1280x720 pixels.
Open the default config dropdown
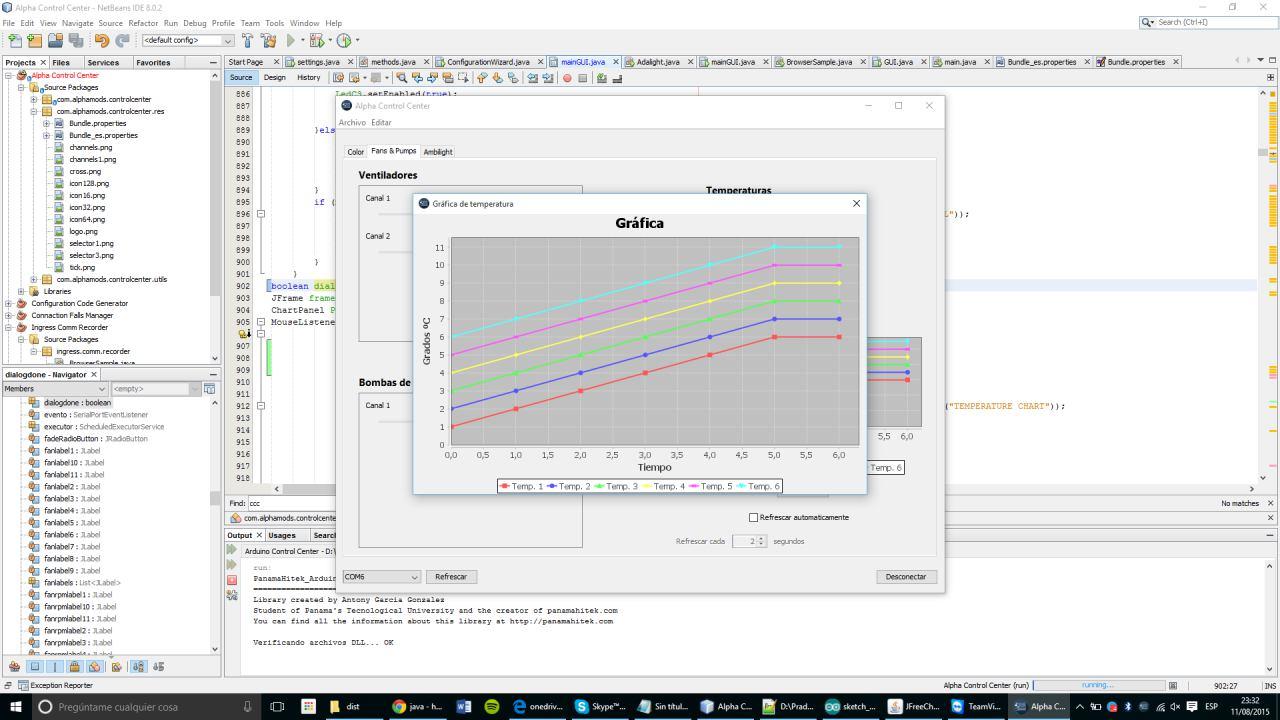[187, 41]
